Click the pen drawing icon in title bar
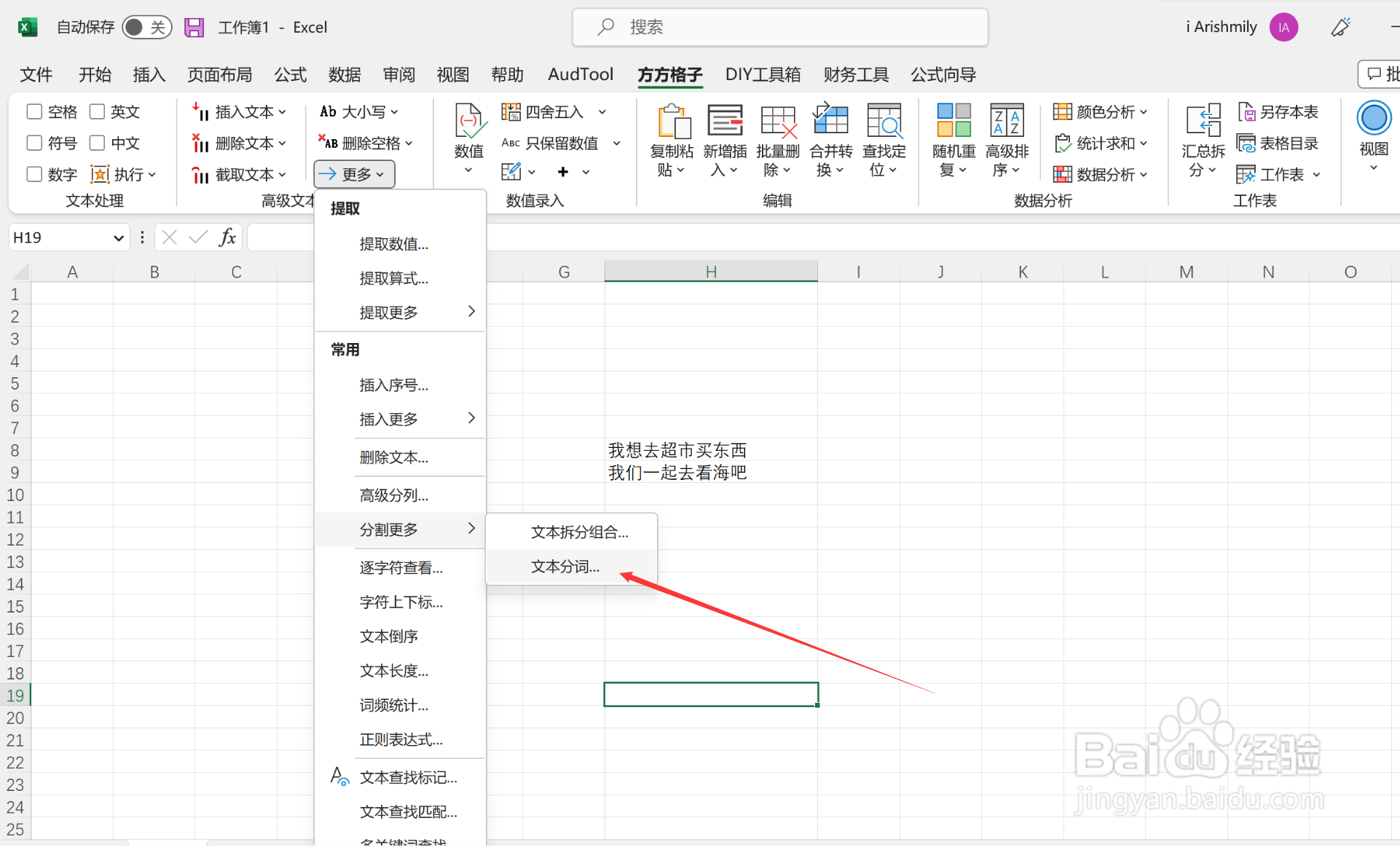 pos(1340,27)
